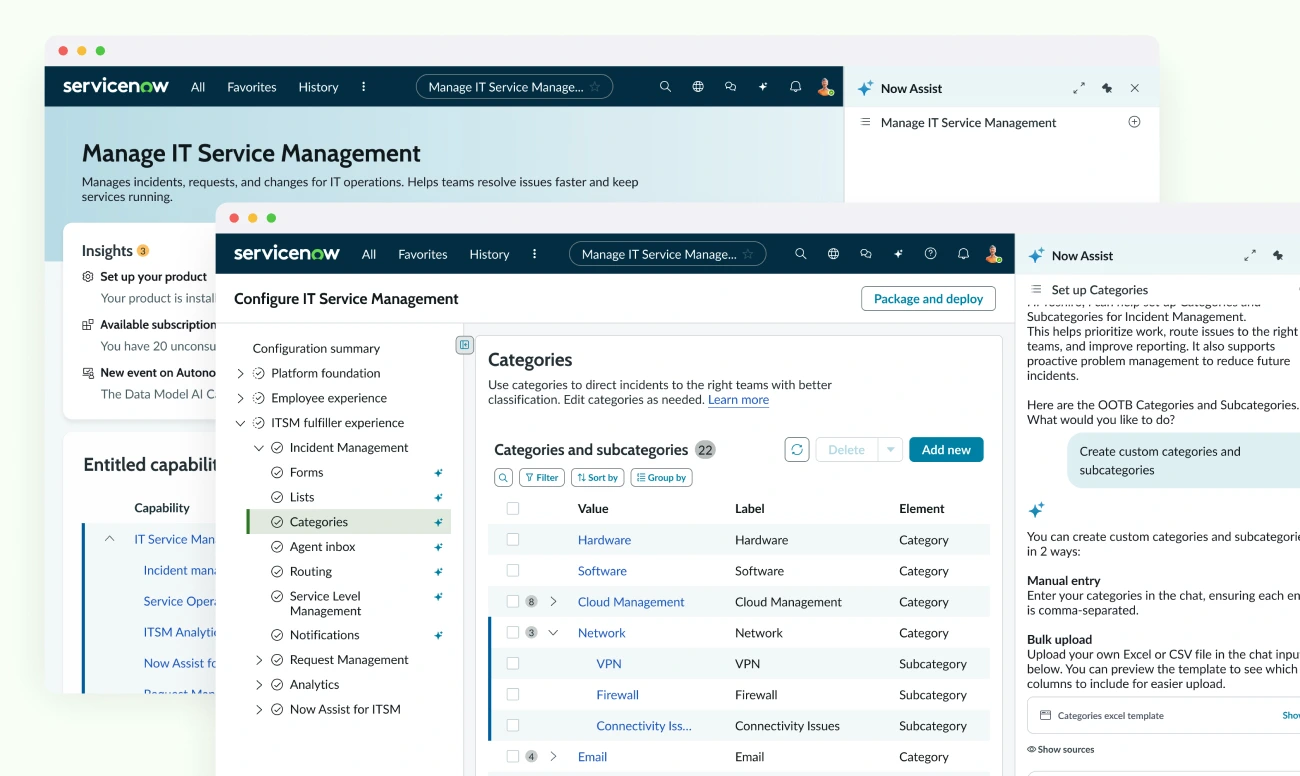The image size is (1300, 776).
Task: Click notifications bell in back window header
Action: (x=795, y=87)
